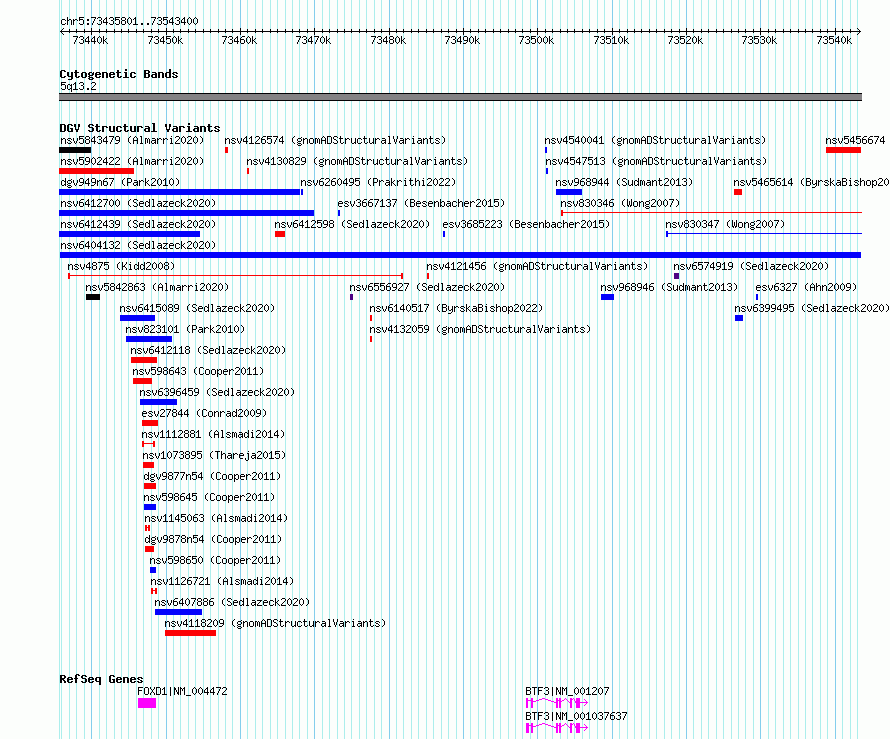Click nsv968946 (Sudmant2013) label

(x=670, y=287)
